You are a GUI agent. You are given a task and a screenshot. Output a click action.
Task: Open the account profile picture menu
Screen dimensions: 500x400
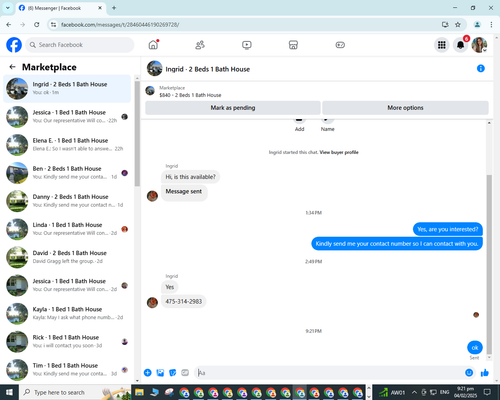point(479,45)
